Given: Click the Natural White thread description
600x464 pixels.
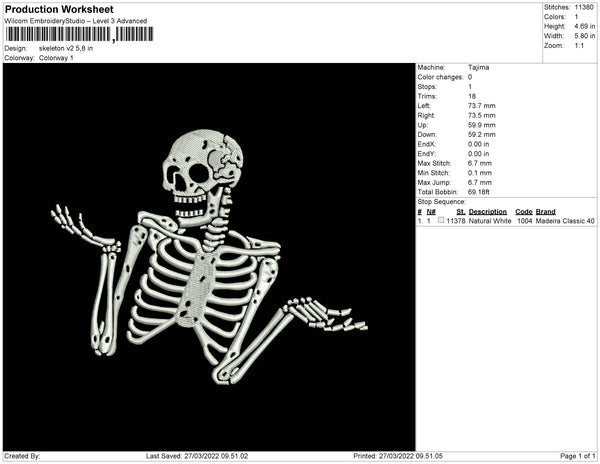Looking at the screenshot, I should click(x=490, y=221).
